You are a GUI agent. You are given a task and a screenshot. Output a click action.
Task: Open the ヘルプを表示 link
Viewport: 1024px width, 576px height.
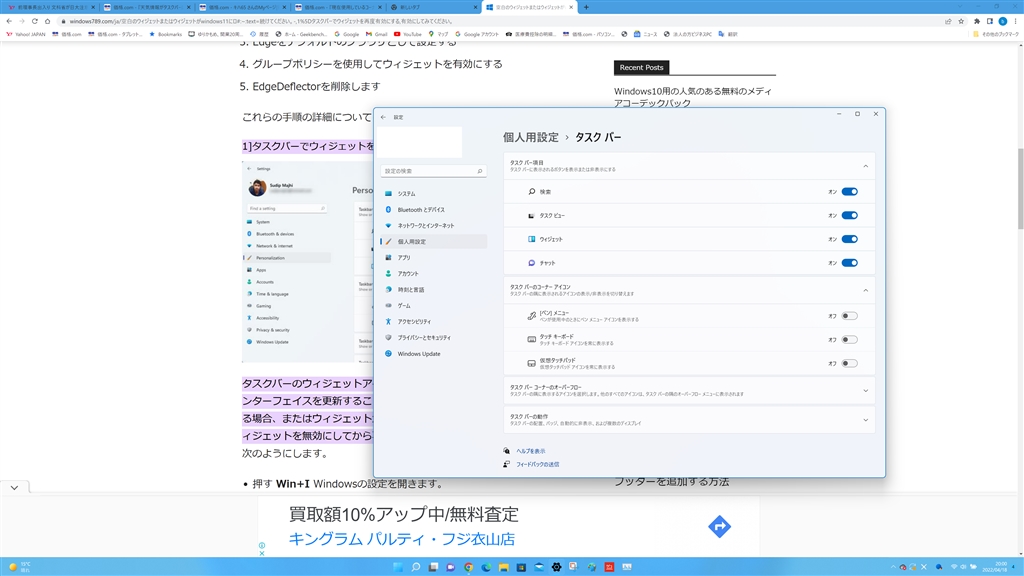(530, 451)
